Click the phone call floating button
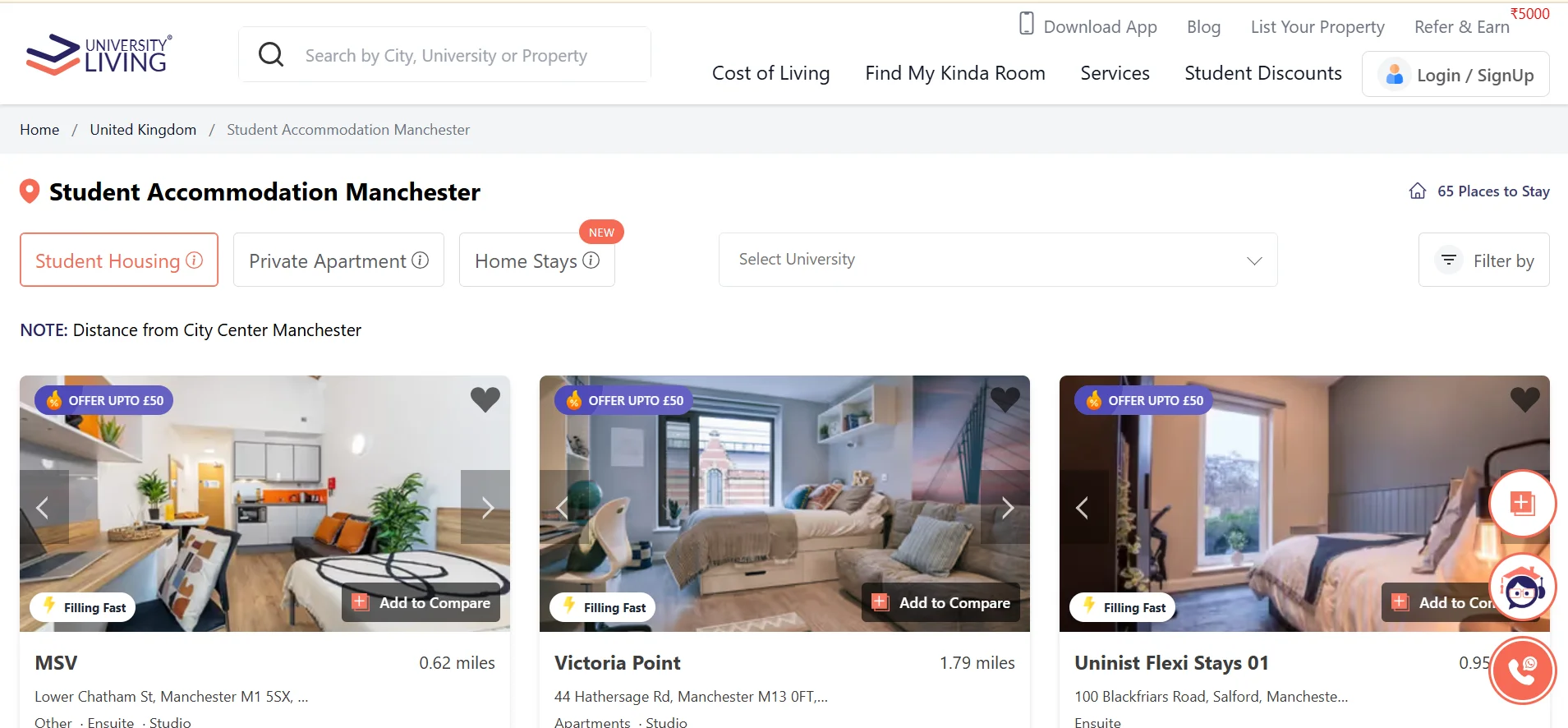Viewport: 1568px width, 728px height. 1522,670
